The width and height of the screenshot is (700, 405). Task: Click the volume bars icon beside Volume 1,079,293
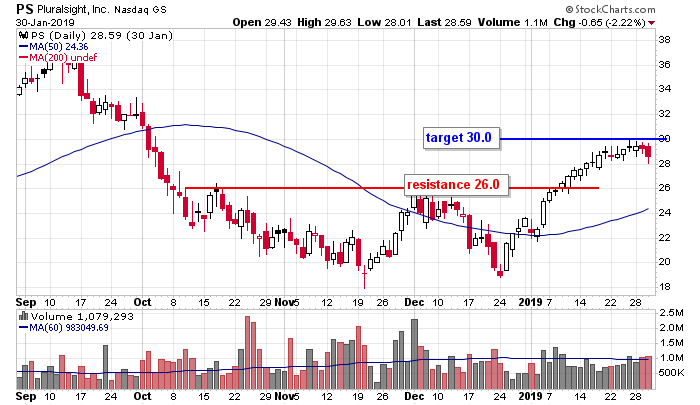[x=23, y=317]
